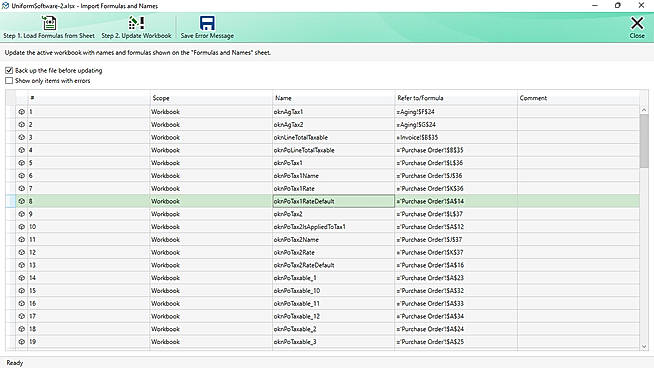Click Workbook scope cell in row 19

pyautogui.click(x=211, y=342)
